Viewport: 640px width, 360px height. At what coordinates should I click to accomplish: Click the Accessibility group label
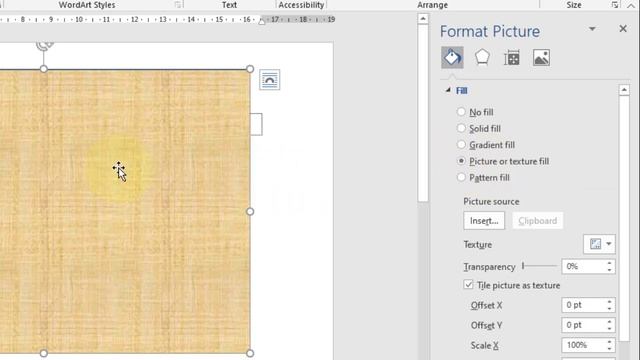pos(301,5)
